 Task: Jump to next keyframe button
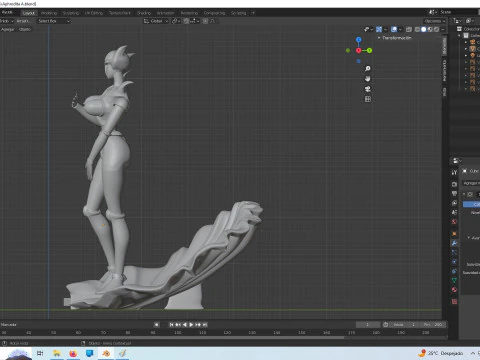pyautogui.click(x=198, y=324)
